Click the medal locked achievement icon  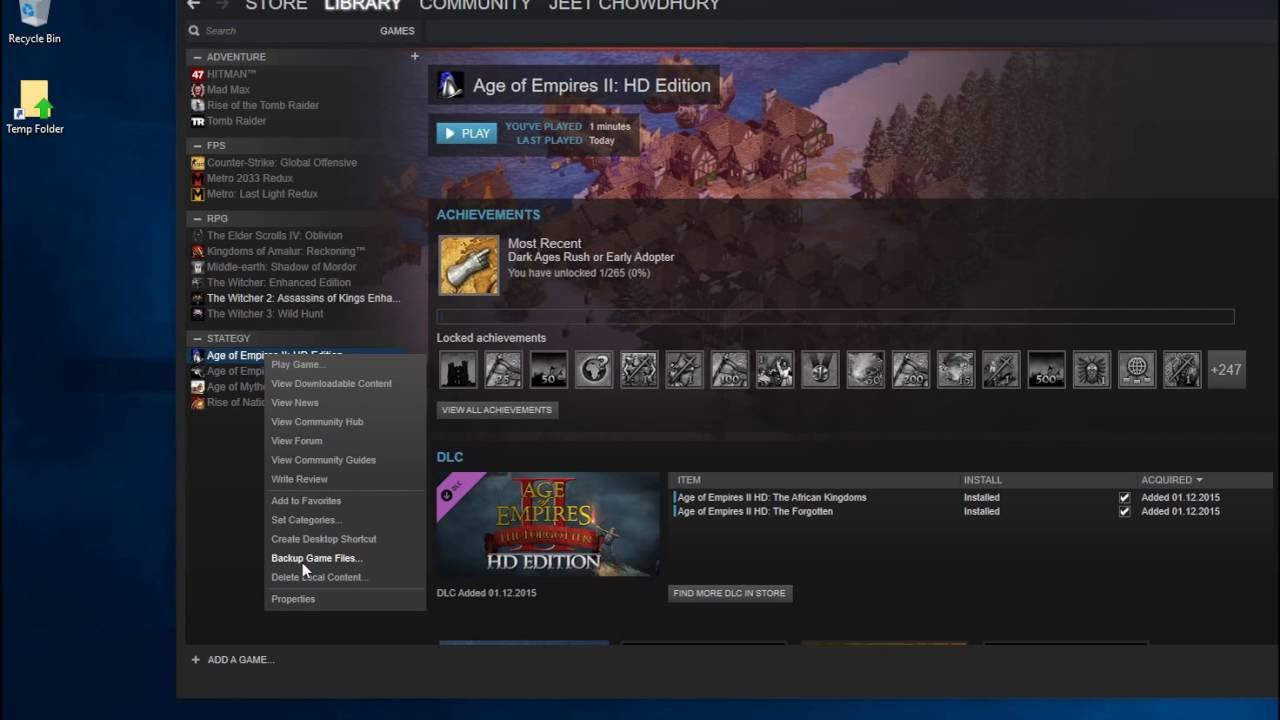(820, 370)
